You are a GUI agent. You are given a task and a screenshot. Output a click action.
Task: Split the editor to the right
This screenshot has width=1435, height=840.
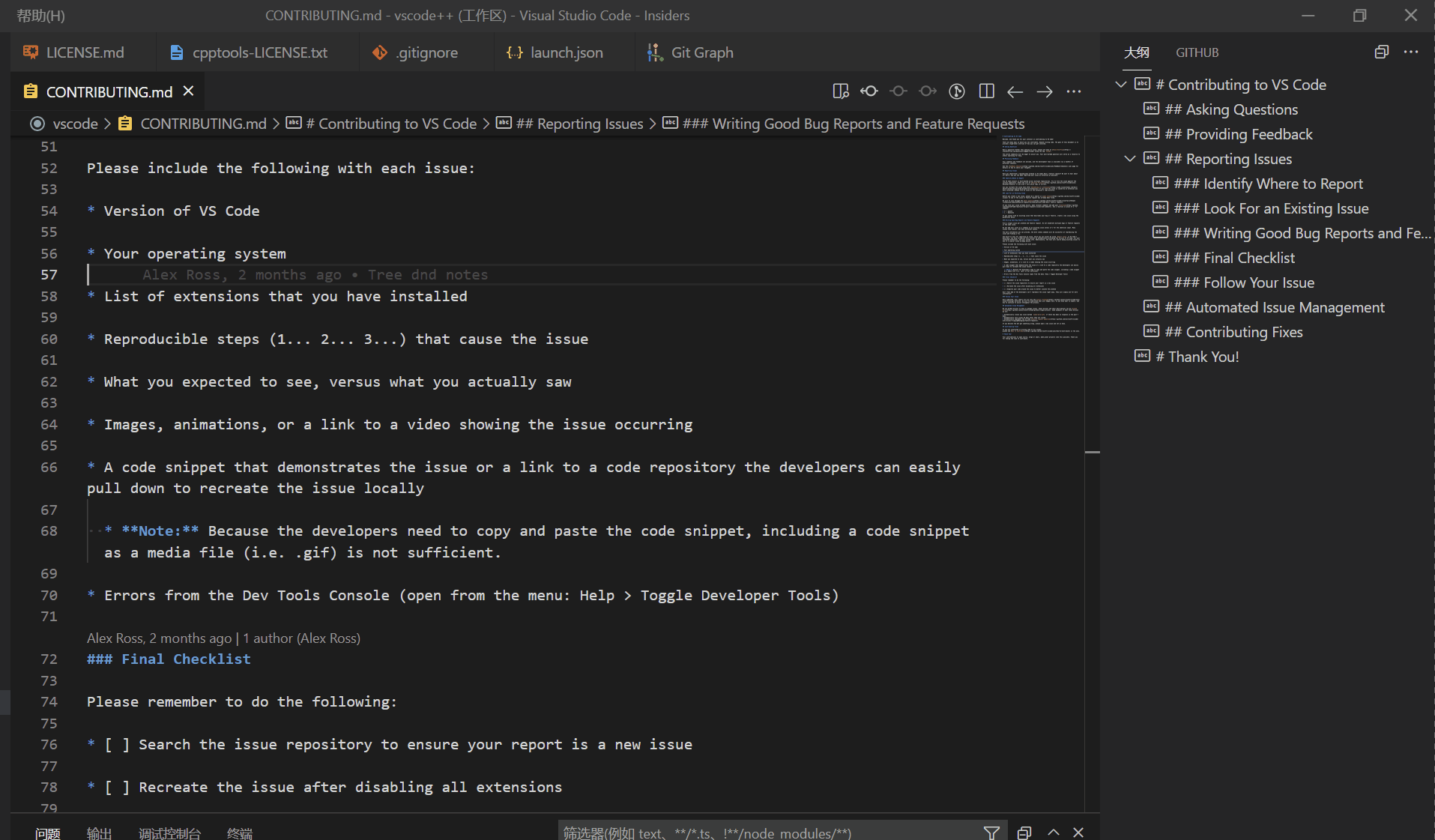pyautogui.click(x=986, y=91)
